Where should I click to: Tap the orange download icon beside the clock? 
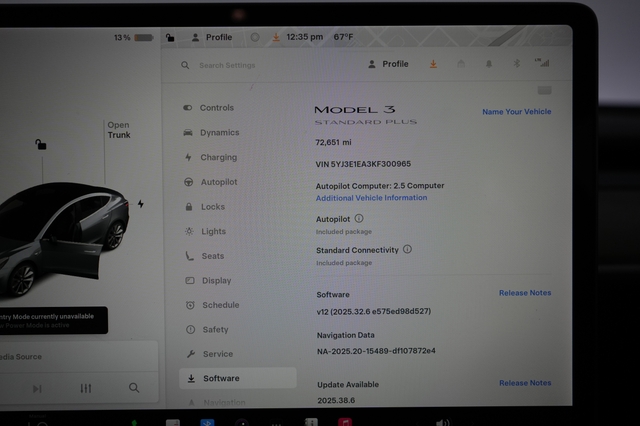[x=276, y=37]
